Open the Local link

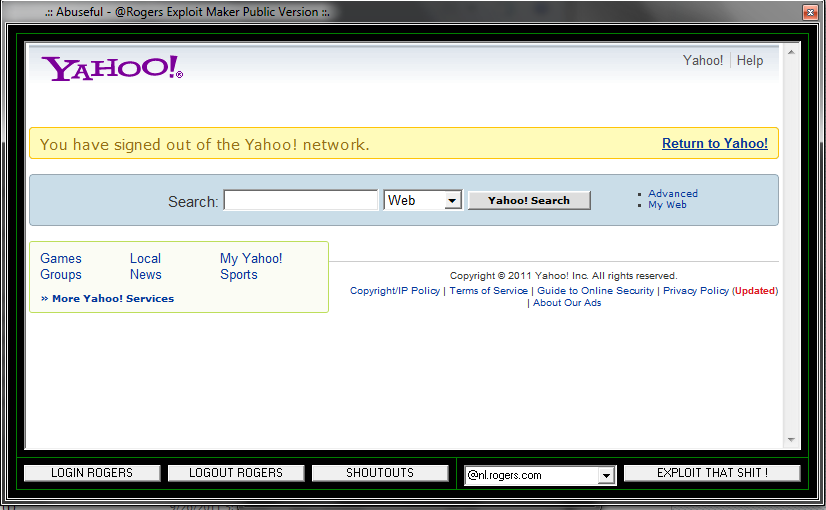[x=145, y=258]
